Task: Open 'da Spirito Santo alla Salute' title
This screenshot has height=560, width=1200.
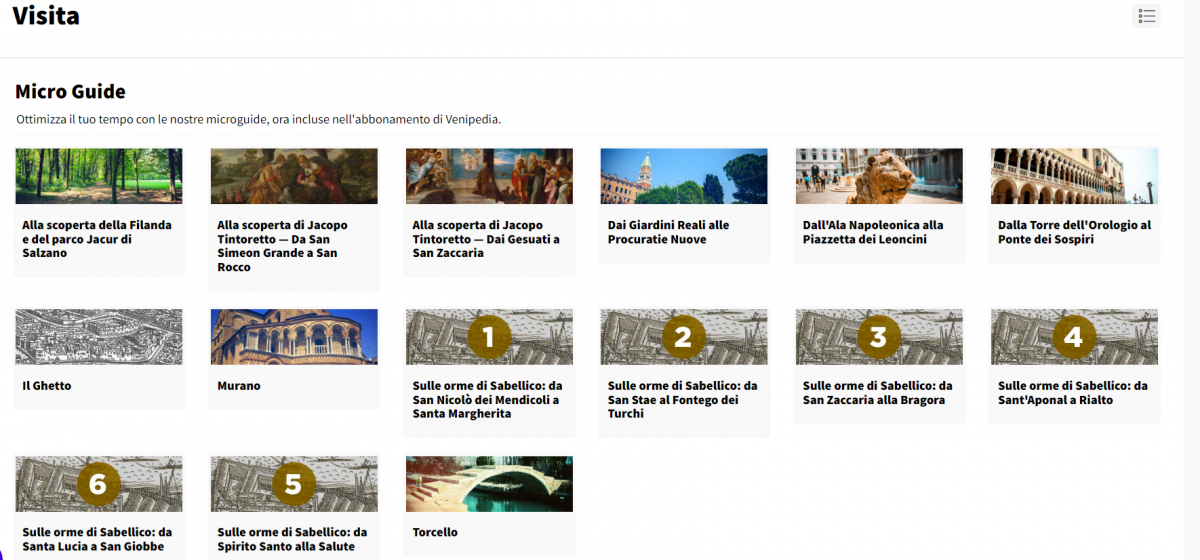Action: coord(292,540)
